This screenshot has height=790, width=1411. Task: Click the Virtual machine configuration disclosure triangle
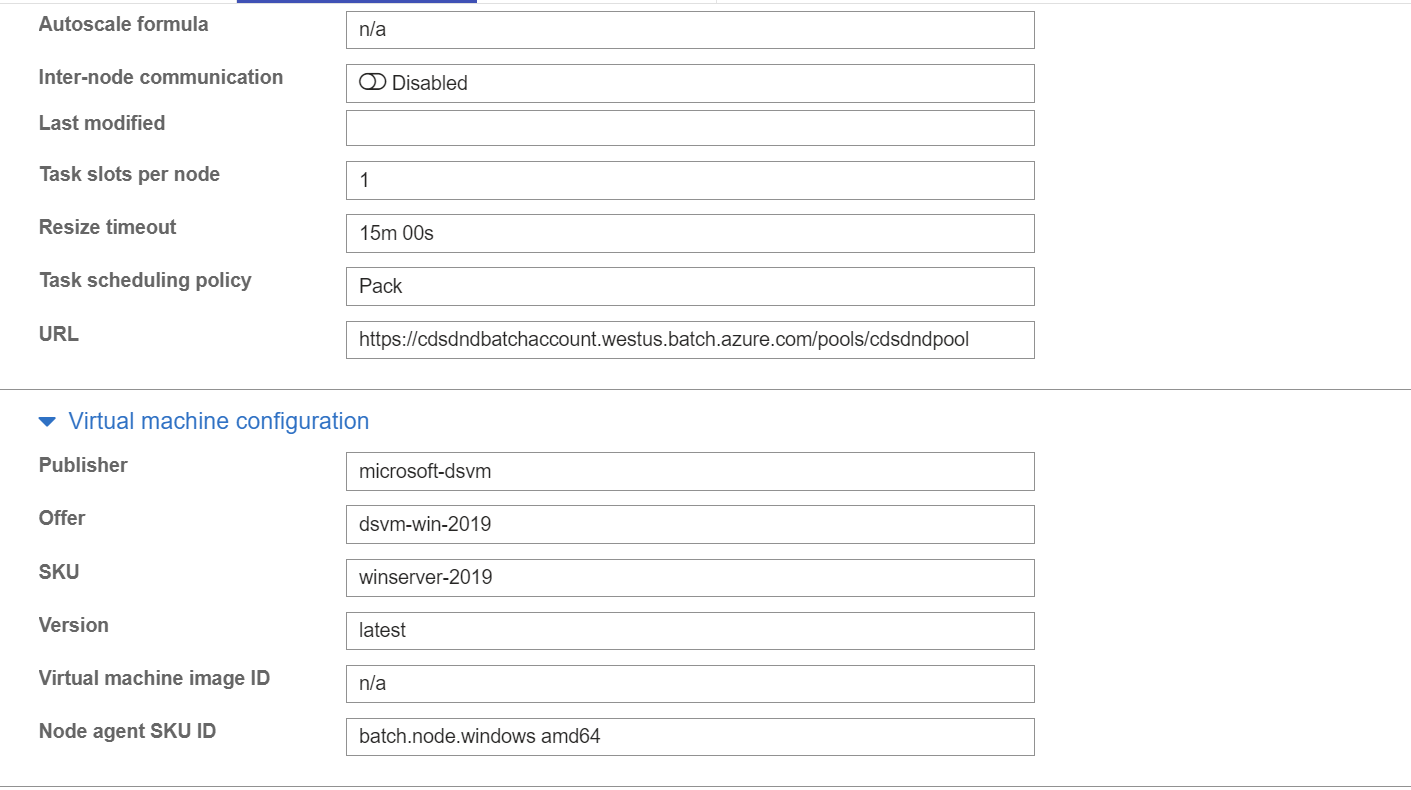(46, 421)
